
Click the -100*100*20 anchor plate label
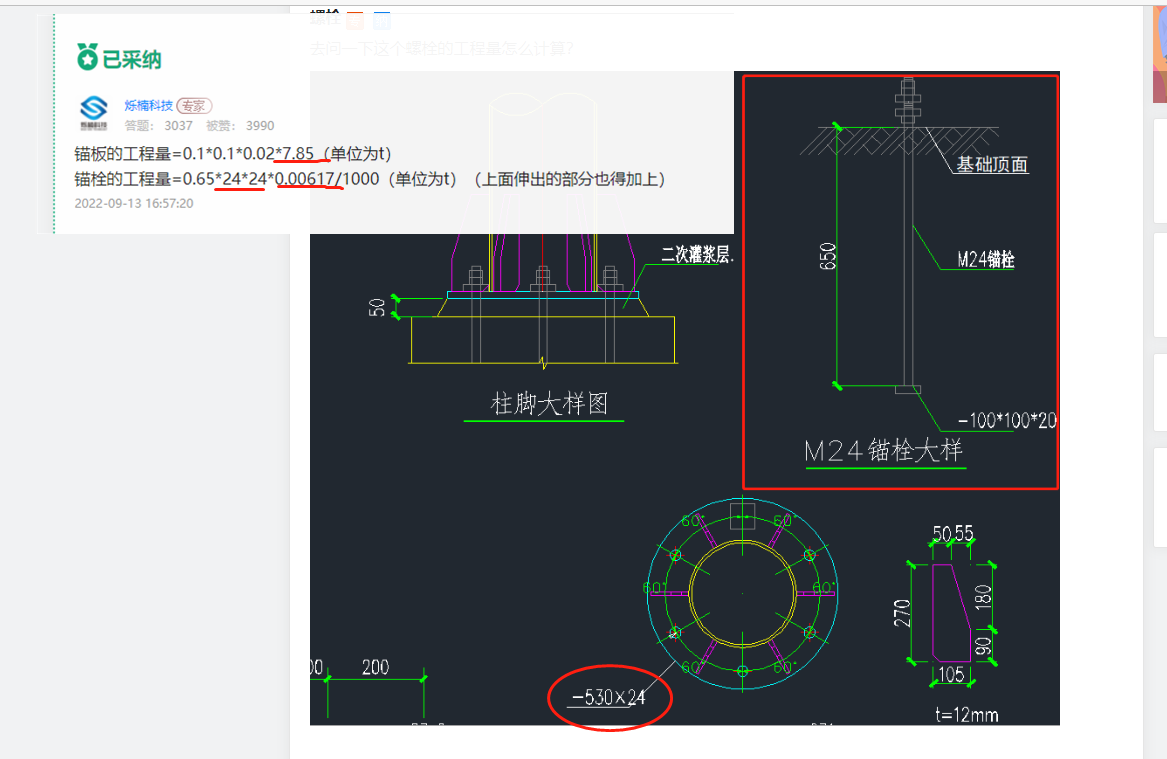point(1006,420)
